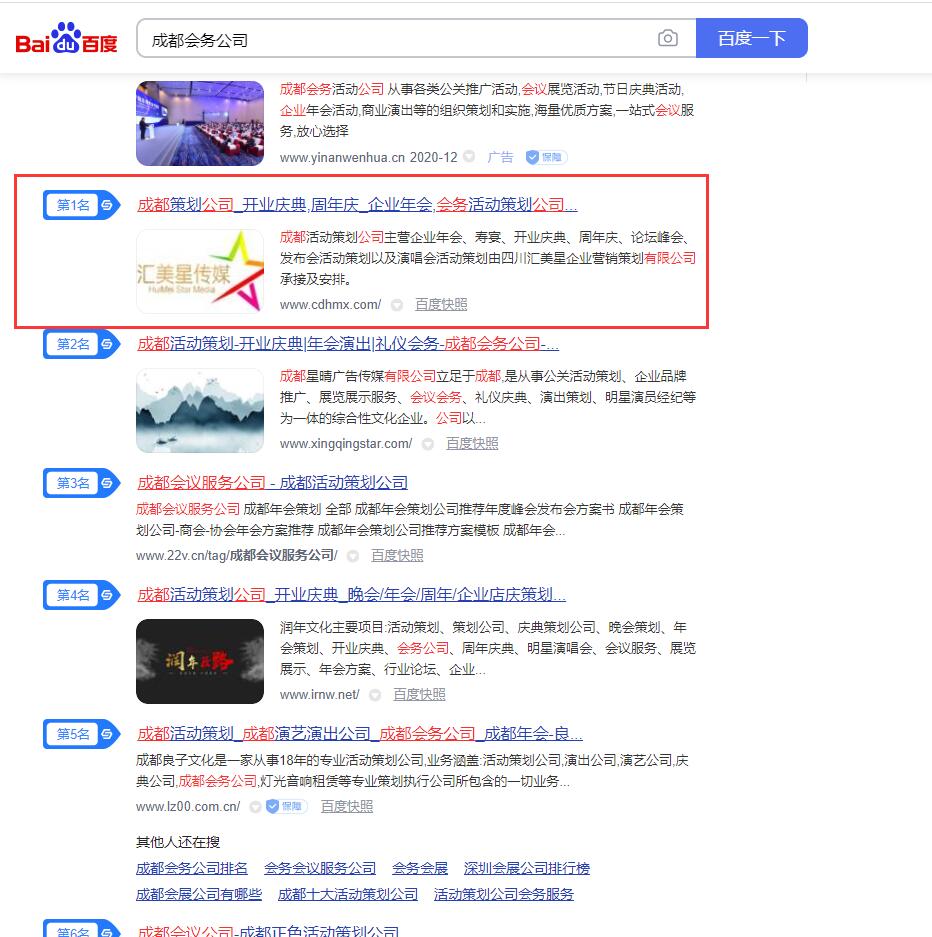Click 保障 badge beside yinanwenhua ad

pyautogui.click(x=546, y=157)
